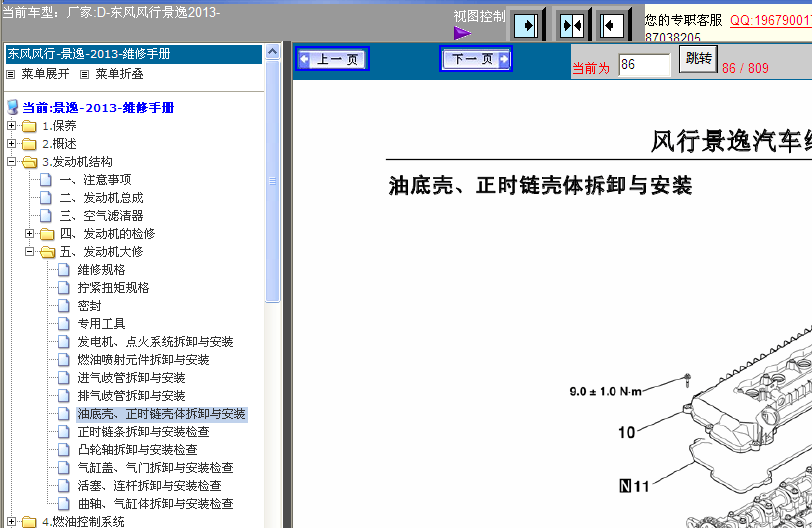Screen dimensions: 812x528
Task: Expand the 四、发动机的检修 folder
Action: point(30,234)
